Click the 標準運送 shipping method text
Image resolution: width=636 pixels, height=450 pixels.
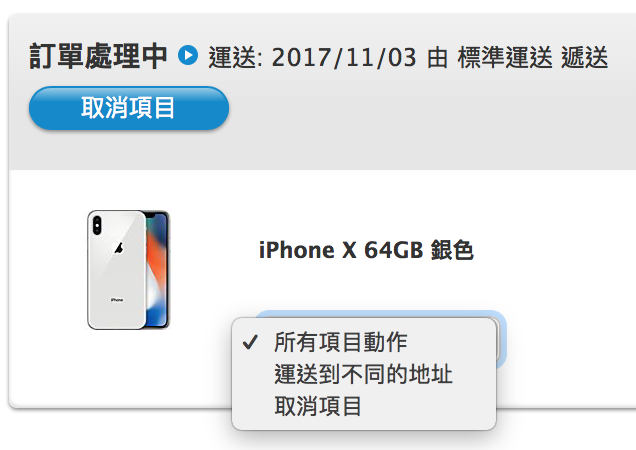(505, 57)
